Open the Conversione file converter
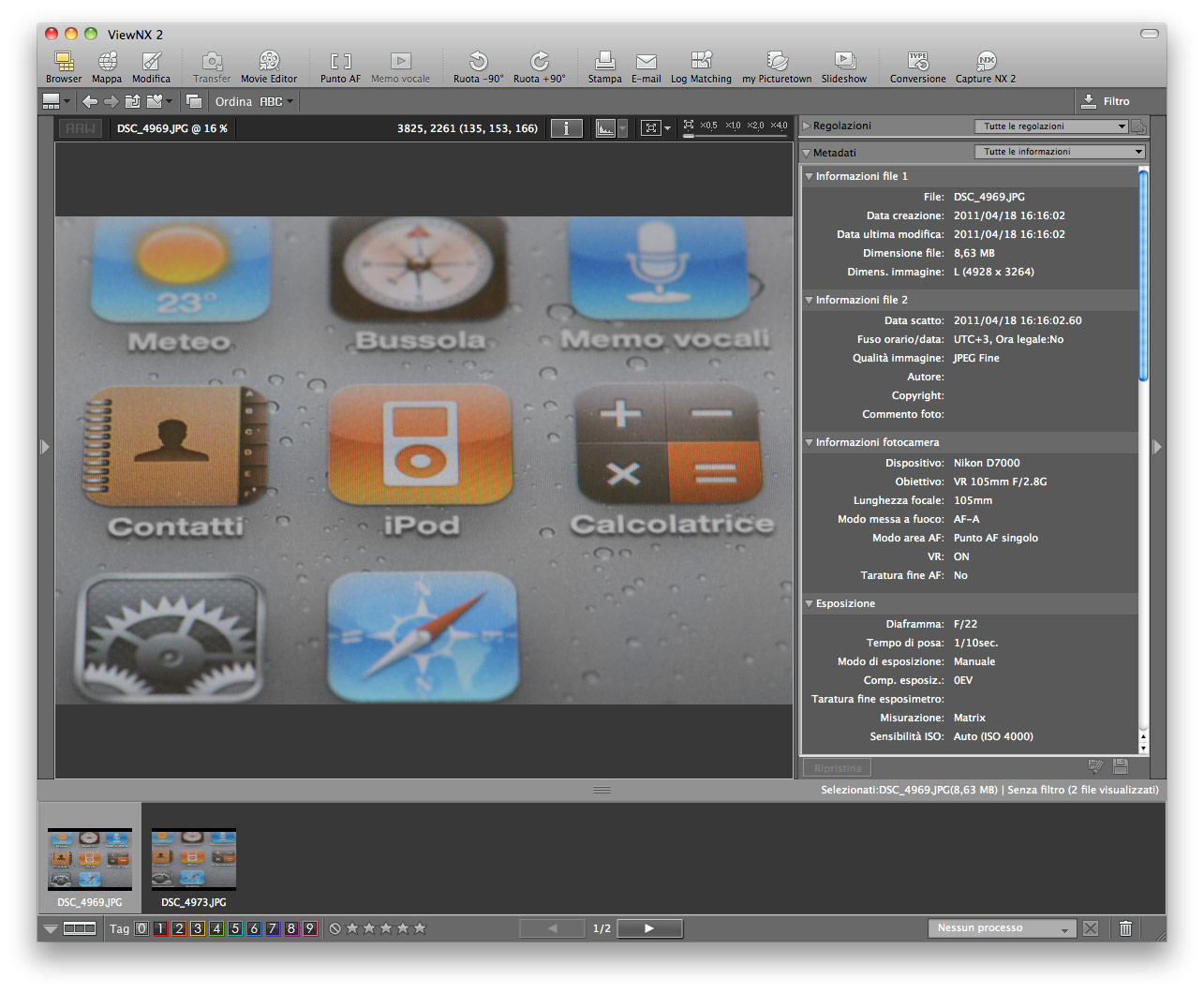The width and height of the screenshot is (1204, 993). [918, 67]
